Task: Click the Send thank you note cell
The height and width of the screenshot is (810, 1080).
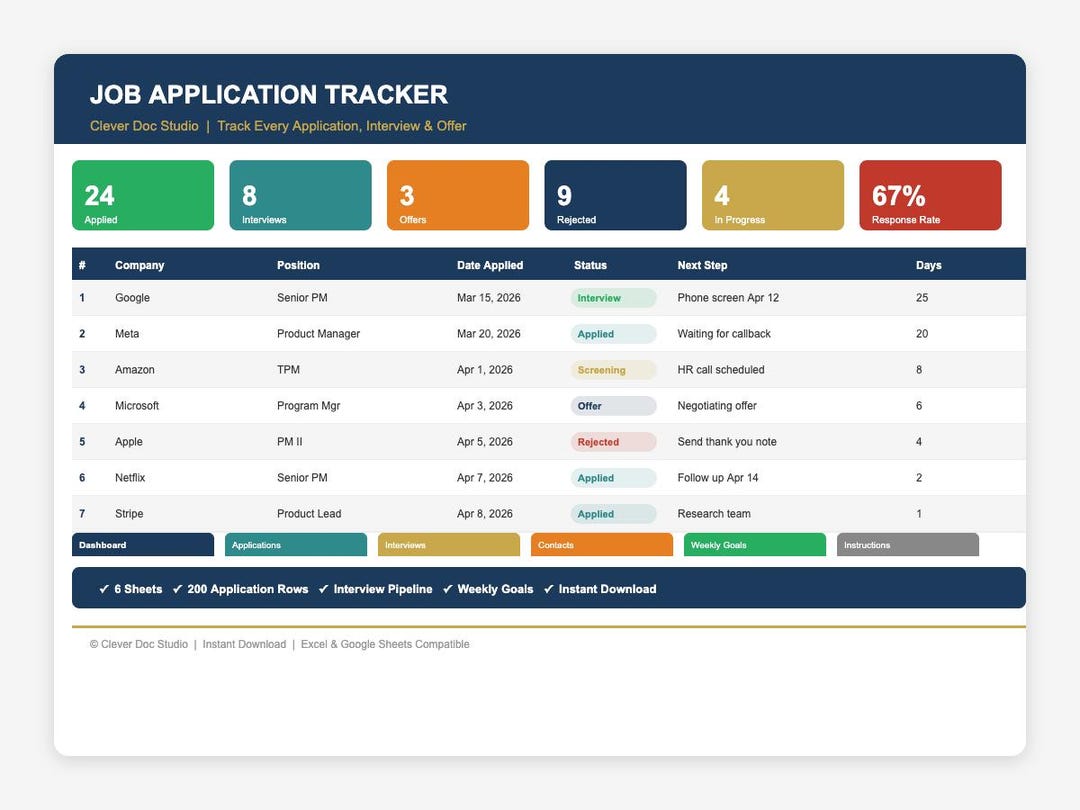Action: tap(727, 442)
